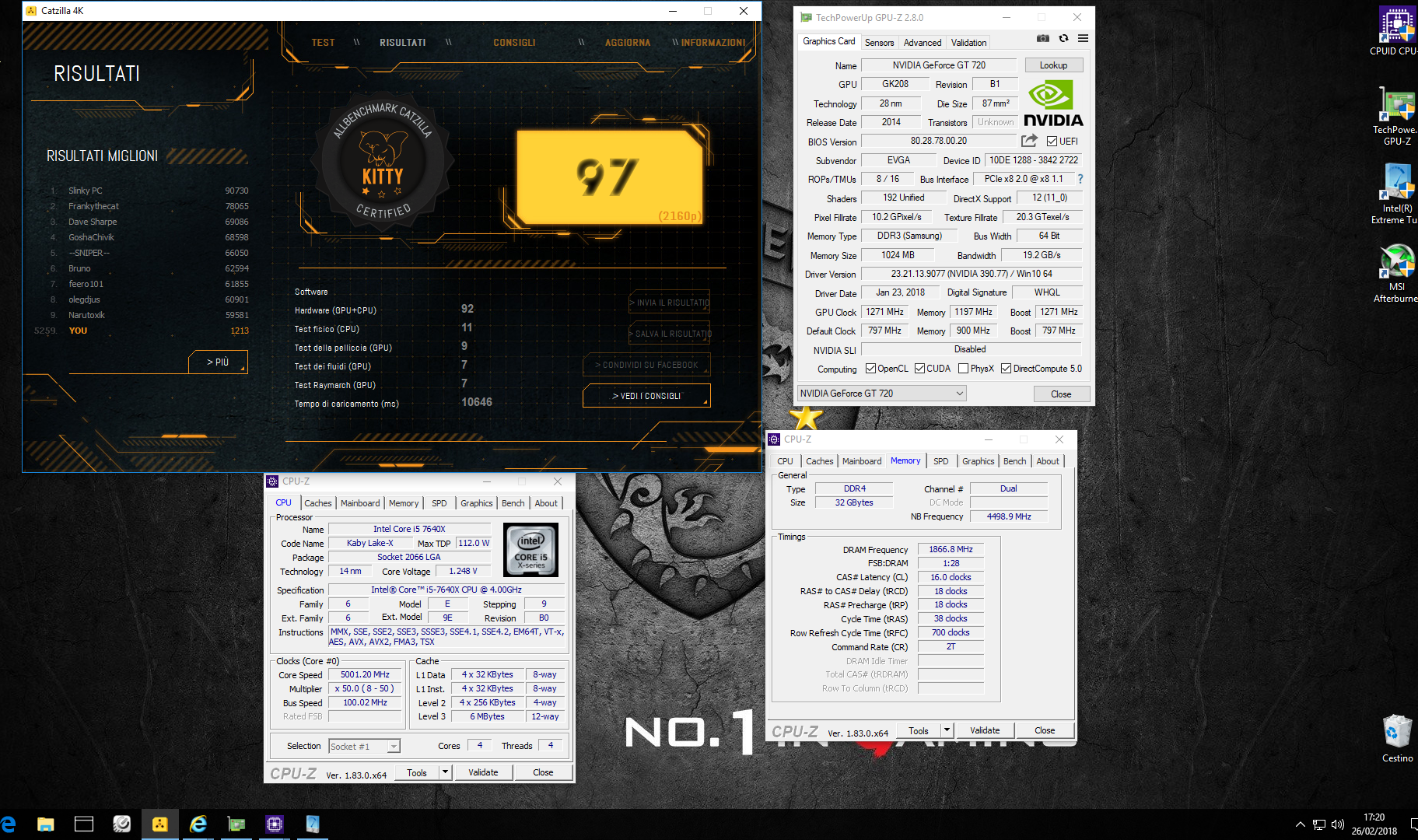Toggle the PhysX checkbox
Viewport: 1418px width, 840px height.
963,369
